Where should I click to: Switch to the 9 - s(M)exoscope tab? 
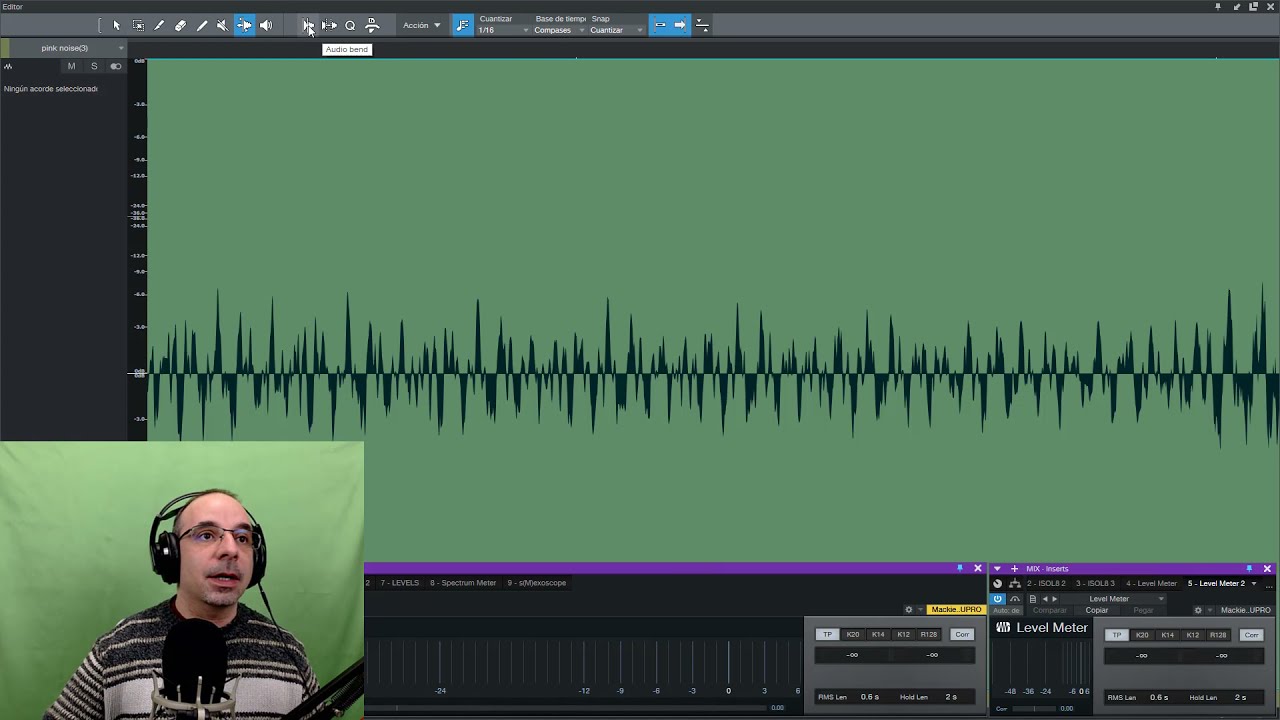click(536, 583)
